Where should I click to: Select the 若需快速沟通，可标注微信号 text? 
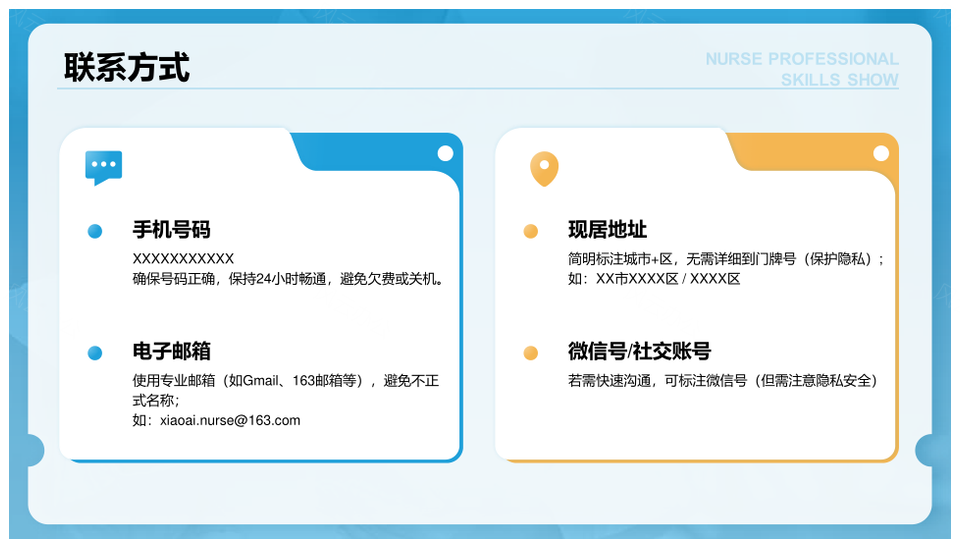point(658,380)
